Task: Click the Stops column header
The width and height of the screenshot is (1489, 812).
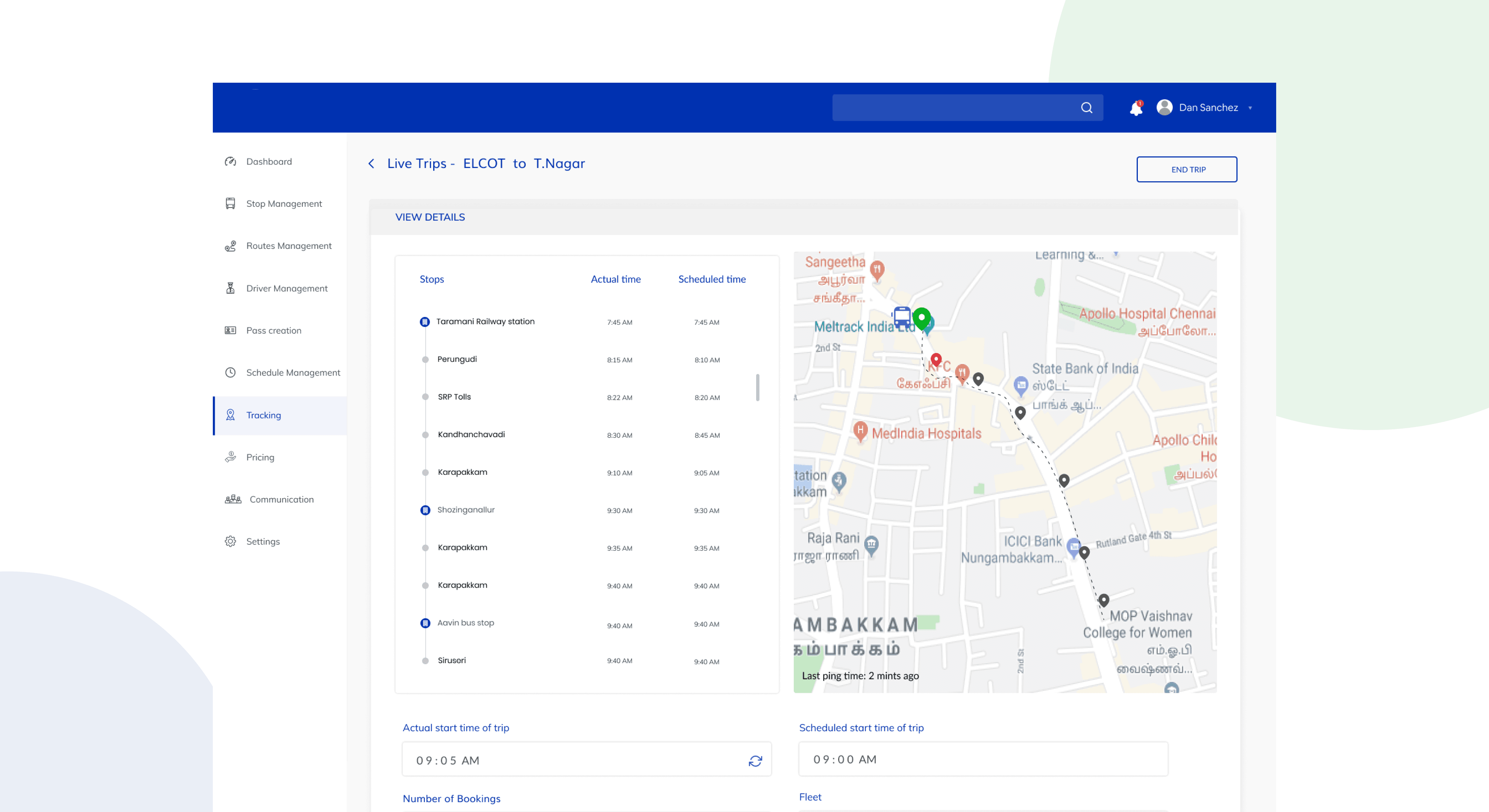Action: pyautogui.click(x=432, y=279)
